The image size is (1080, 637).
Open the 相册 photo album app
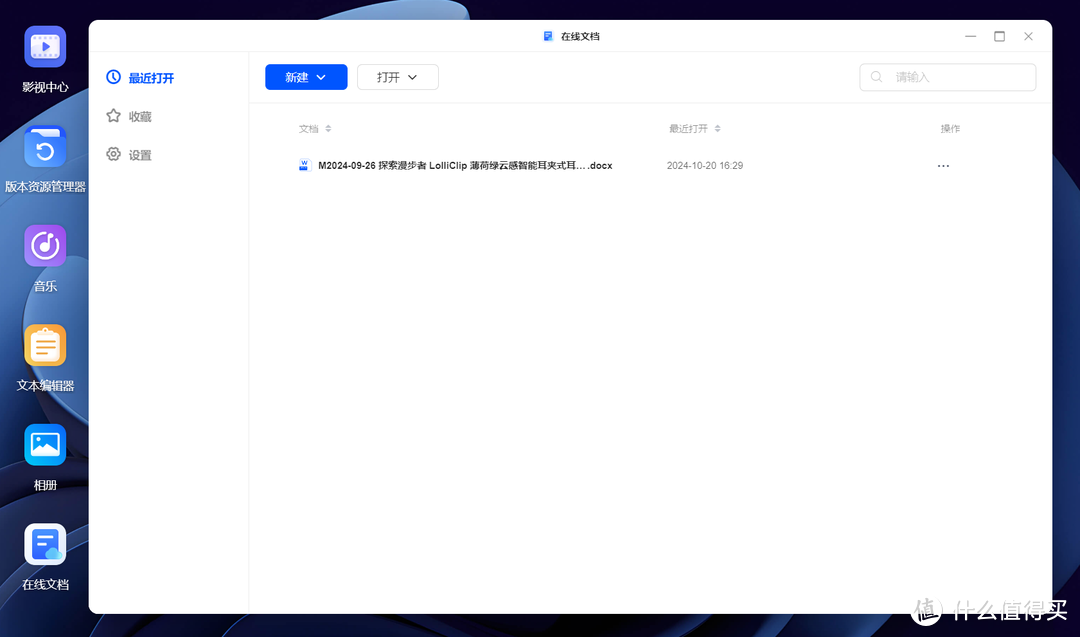[x=45, y=444]
